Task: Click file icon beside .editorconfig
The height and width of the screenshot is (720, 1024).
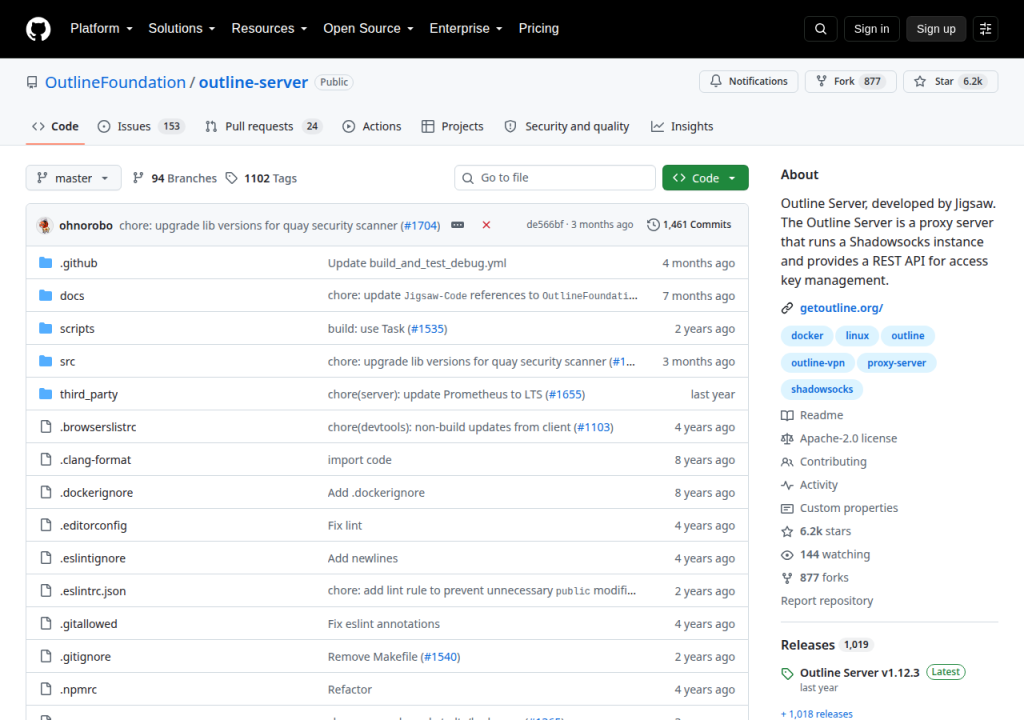Action: point(46,525)
